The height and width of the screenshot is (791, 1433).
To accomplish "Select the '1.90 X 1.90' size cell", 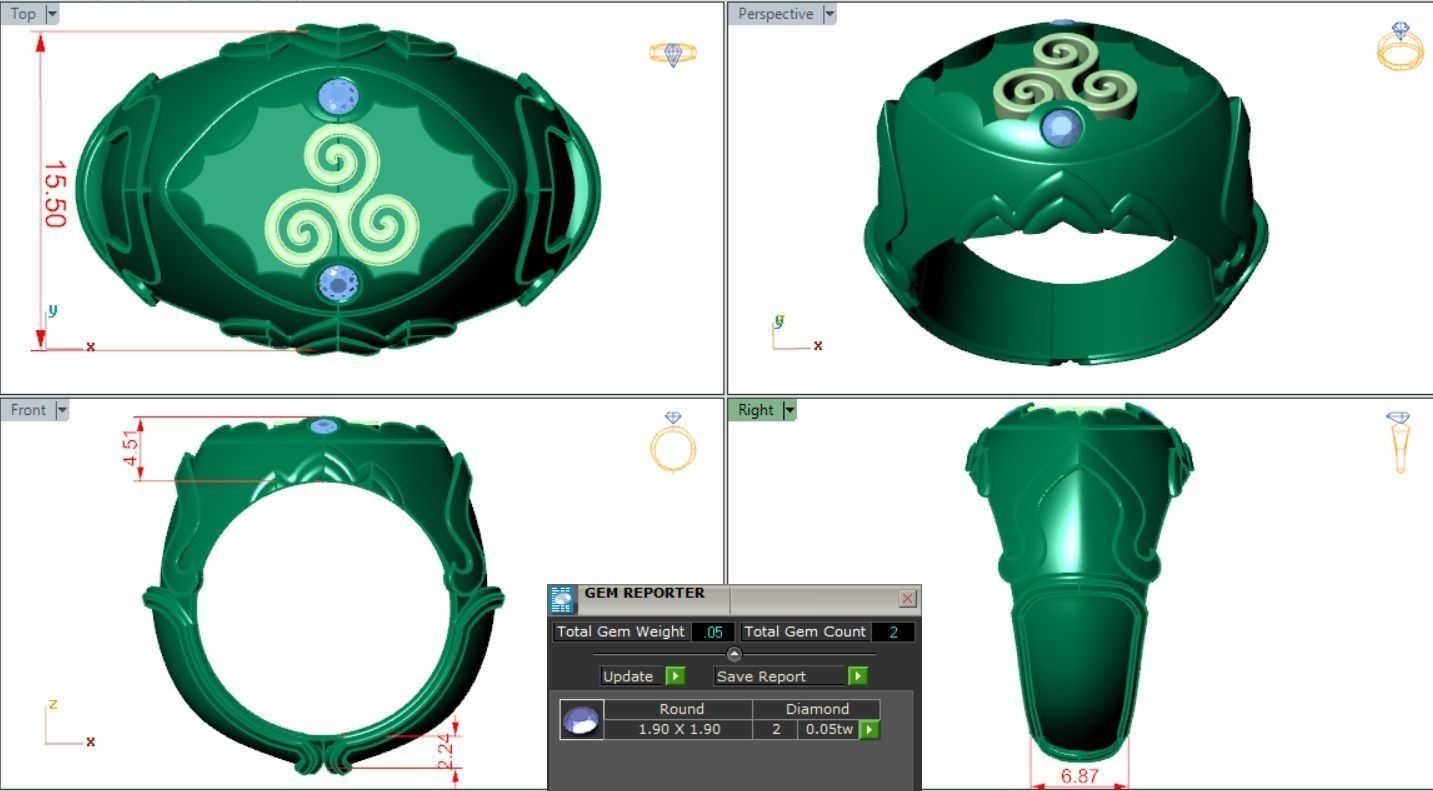I will tap(679, 729).
